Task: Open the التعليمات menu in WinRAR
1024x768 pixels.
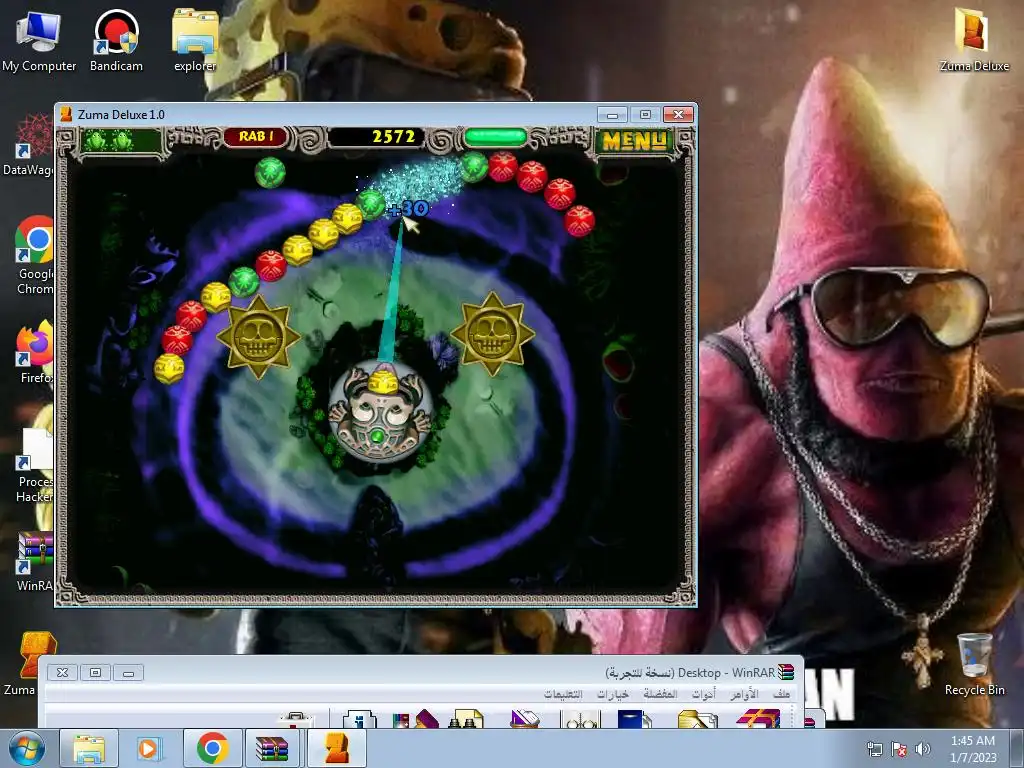Action: coord(563,694)
